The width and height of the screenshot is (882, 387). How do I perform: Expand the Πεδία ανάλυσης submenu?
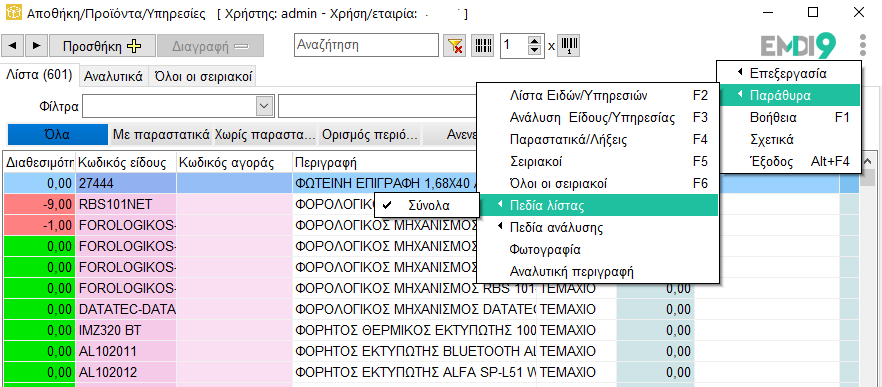(598, 228)
